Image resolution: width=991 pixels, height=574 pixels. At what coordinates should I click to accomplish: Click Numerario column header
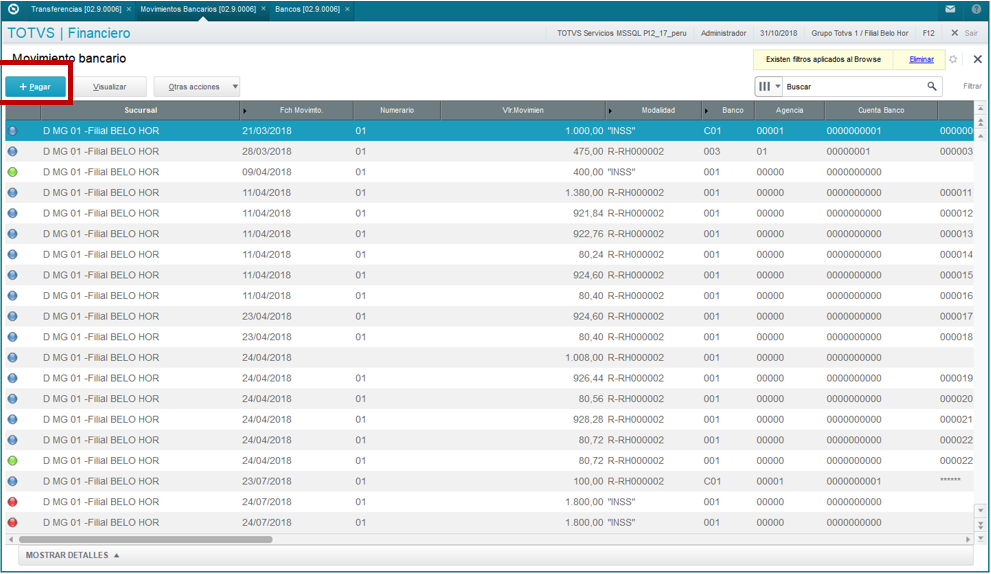[397, 110]
